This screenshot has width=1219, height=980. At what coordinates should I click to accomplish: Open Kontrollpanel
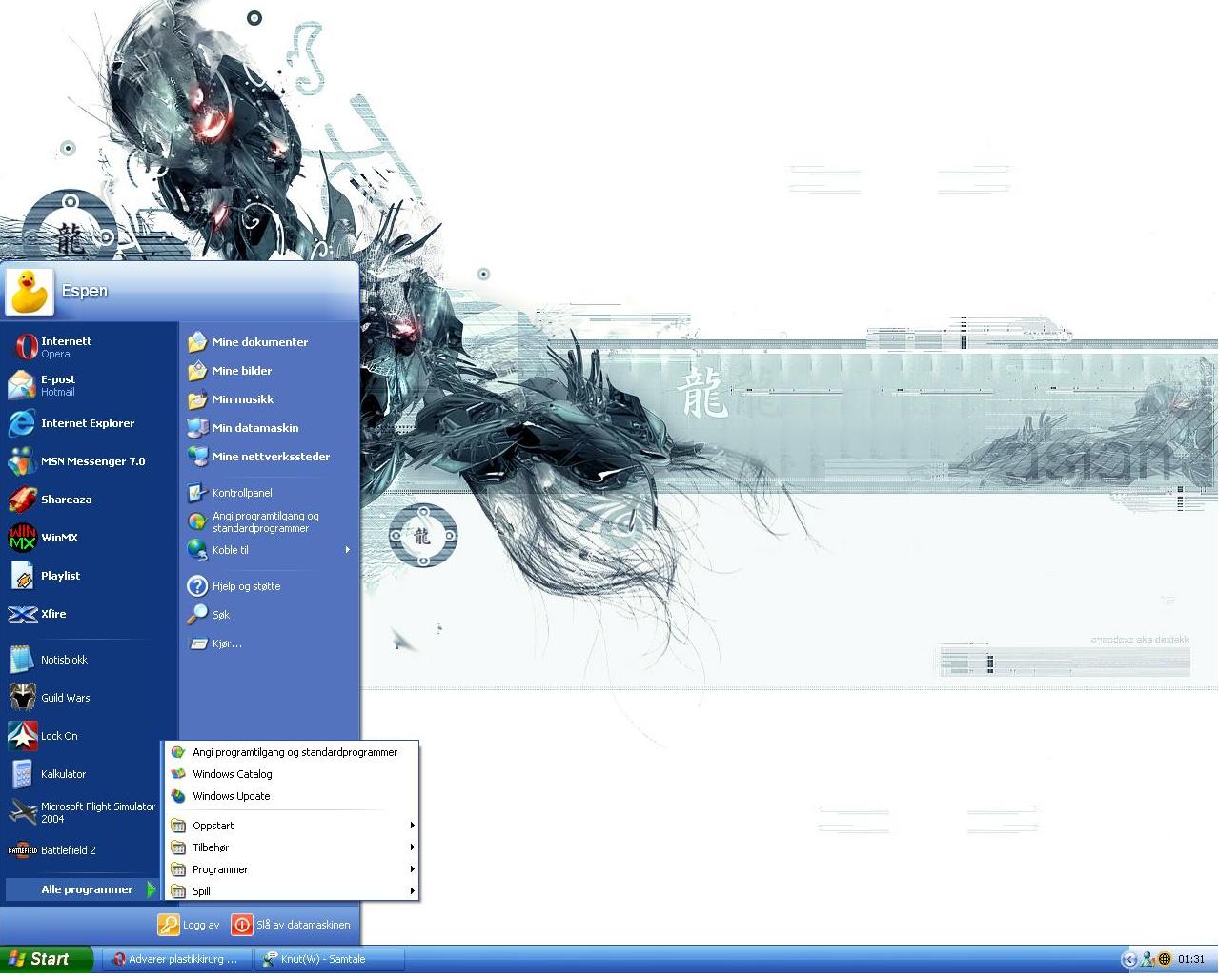point(269,493)
